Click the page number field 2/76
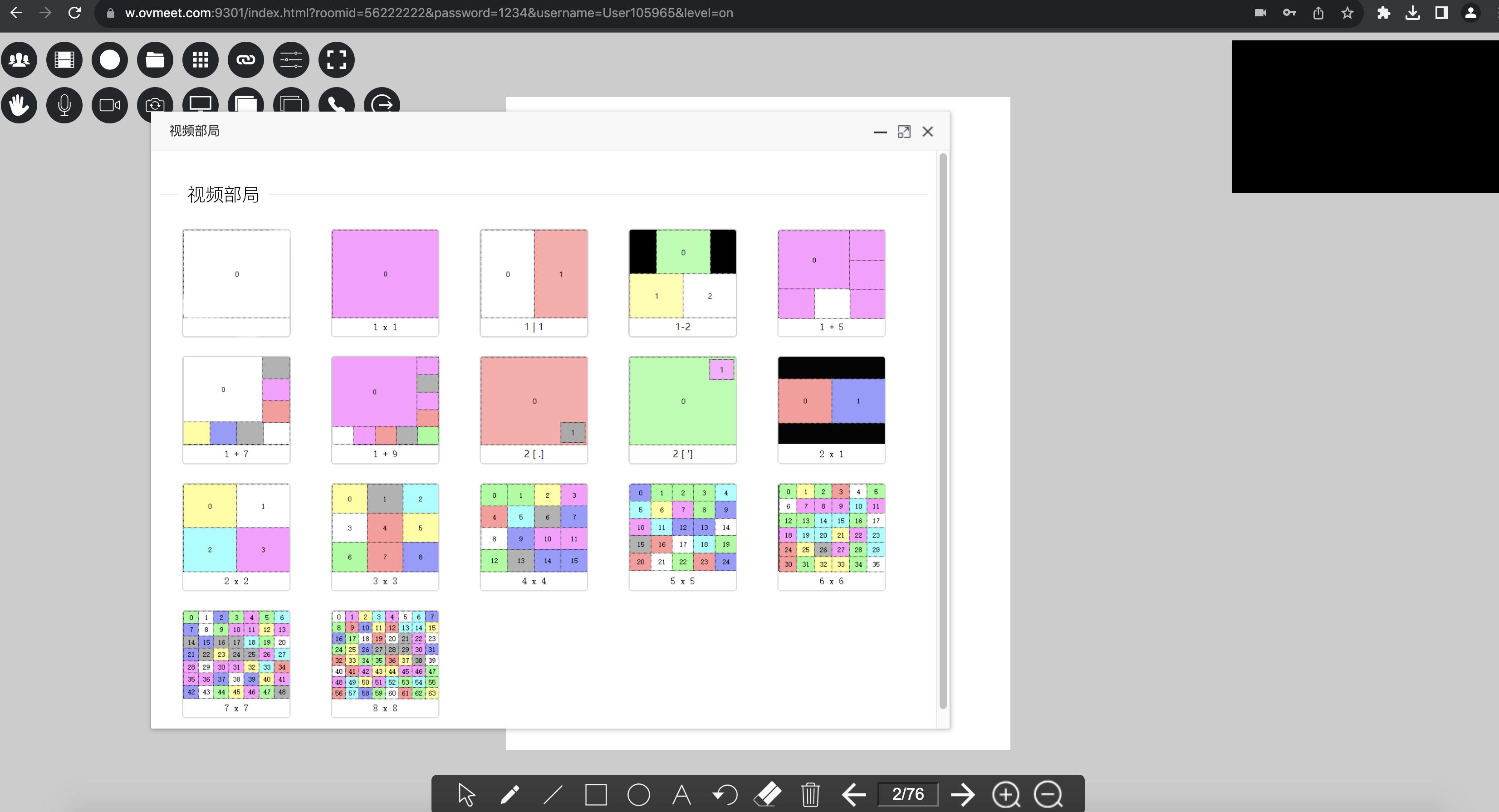 click(x=908, y=795)
